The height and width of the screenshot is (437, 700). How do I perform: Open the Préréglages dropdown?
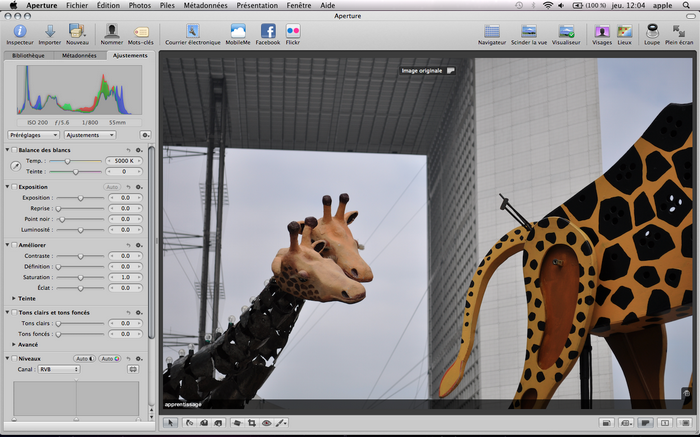pyautogui.click(x=33, y=135)
